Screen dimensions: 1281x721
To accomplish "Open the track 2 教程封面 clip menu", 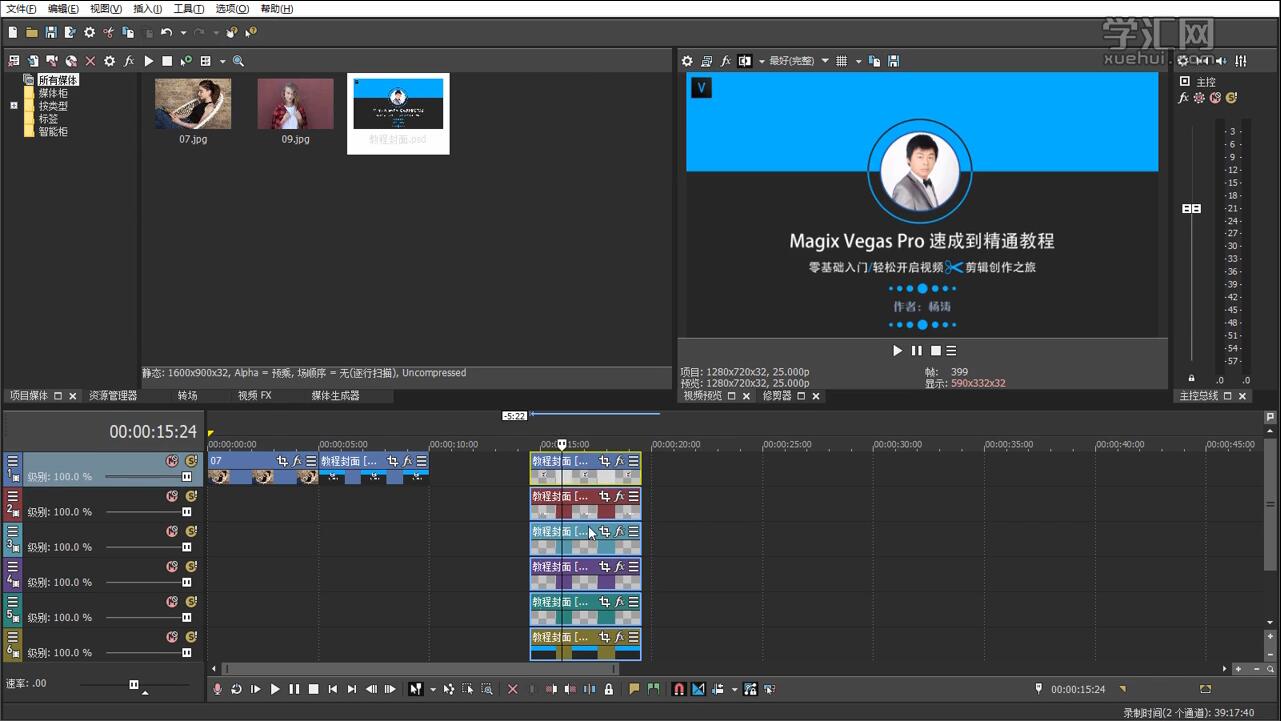I will [633, 496].
